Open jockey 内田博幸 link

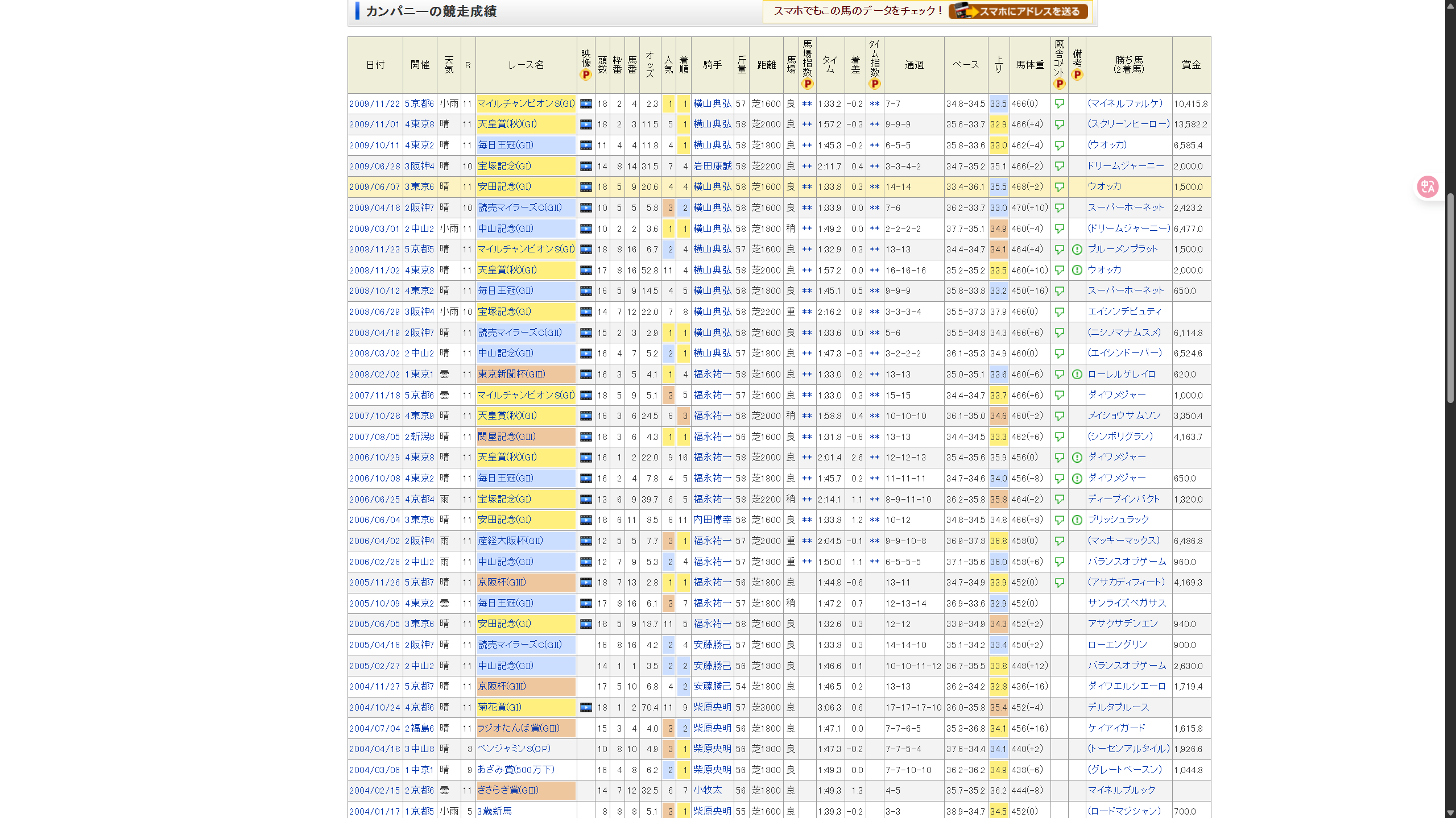[x=712, y=520]
